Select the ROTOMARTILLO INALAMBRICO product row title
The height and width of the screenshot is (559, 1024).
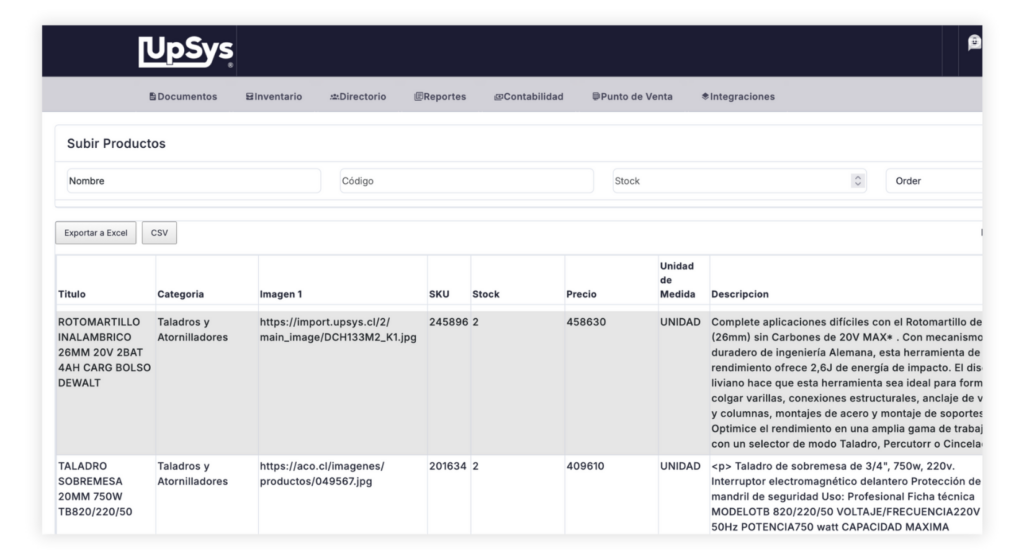[x=104, y=352]
